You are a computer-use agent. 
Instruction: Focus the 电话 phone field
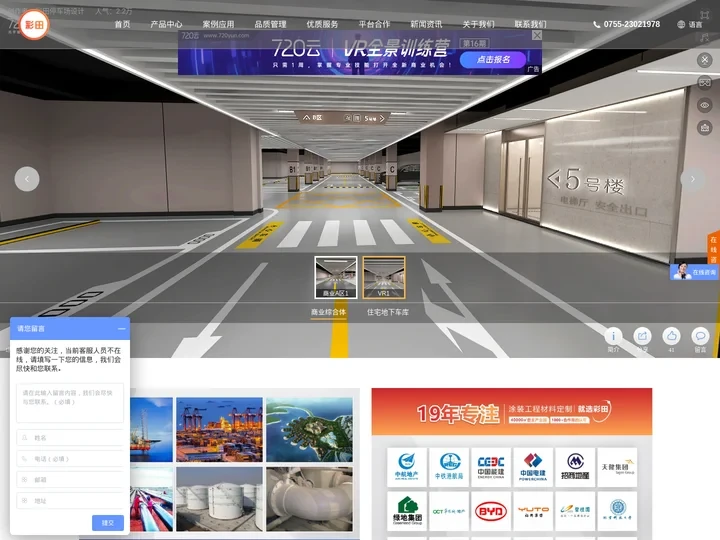point(70,459)
